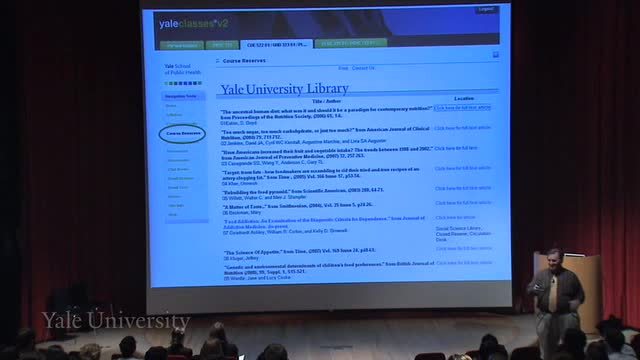640x360 pixels.
Task: Select the active CDE 572 01 tab
Action: (x=277, y=44)
